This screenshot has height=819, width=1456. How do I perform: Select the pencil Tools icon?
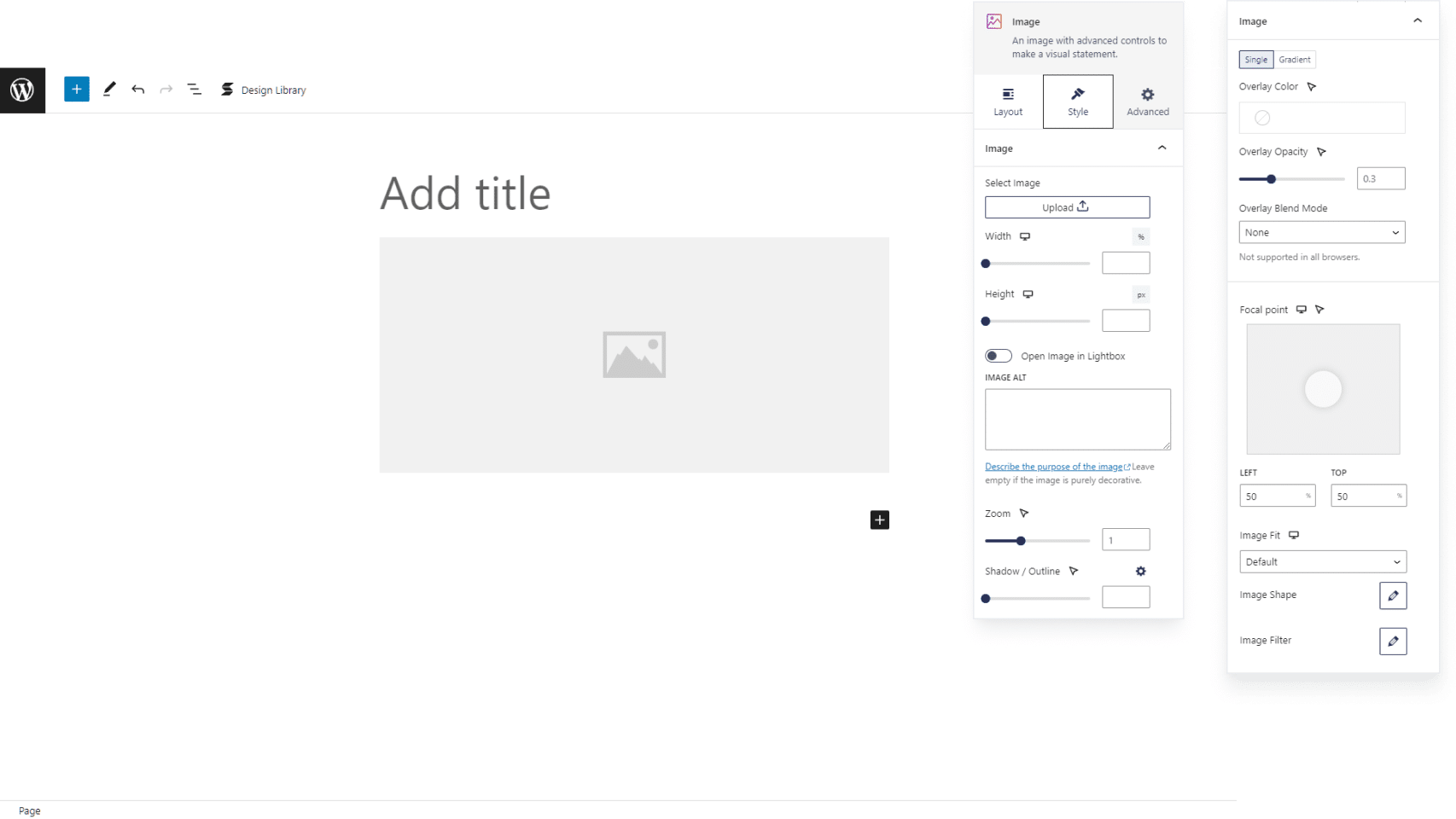coord(109,90)
